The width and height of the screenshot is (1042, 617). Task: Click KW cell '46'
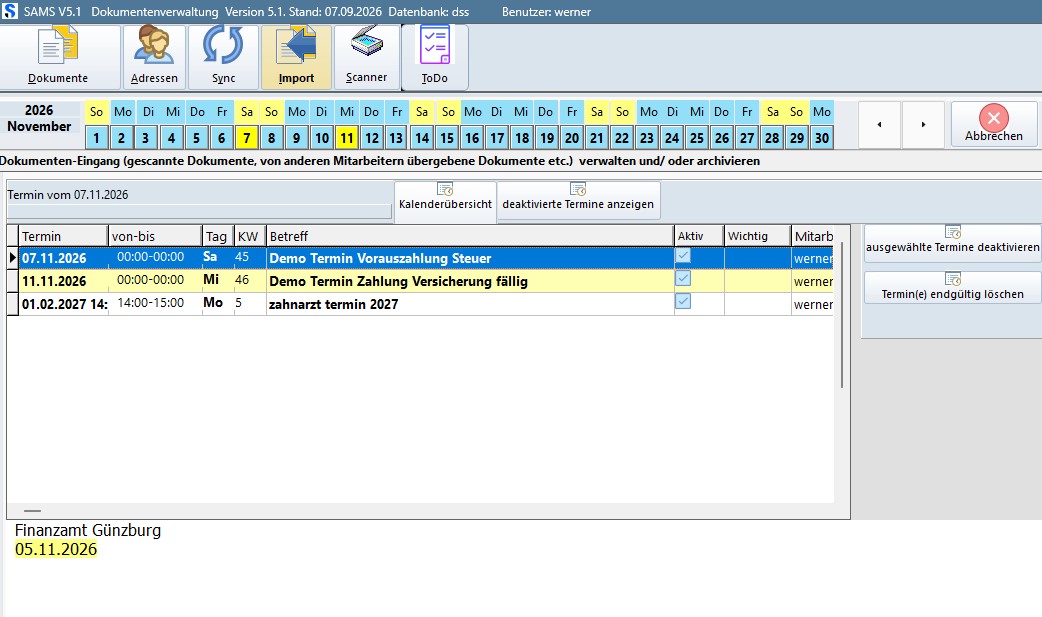tap(250, 281)
